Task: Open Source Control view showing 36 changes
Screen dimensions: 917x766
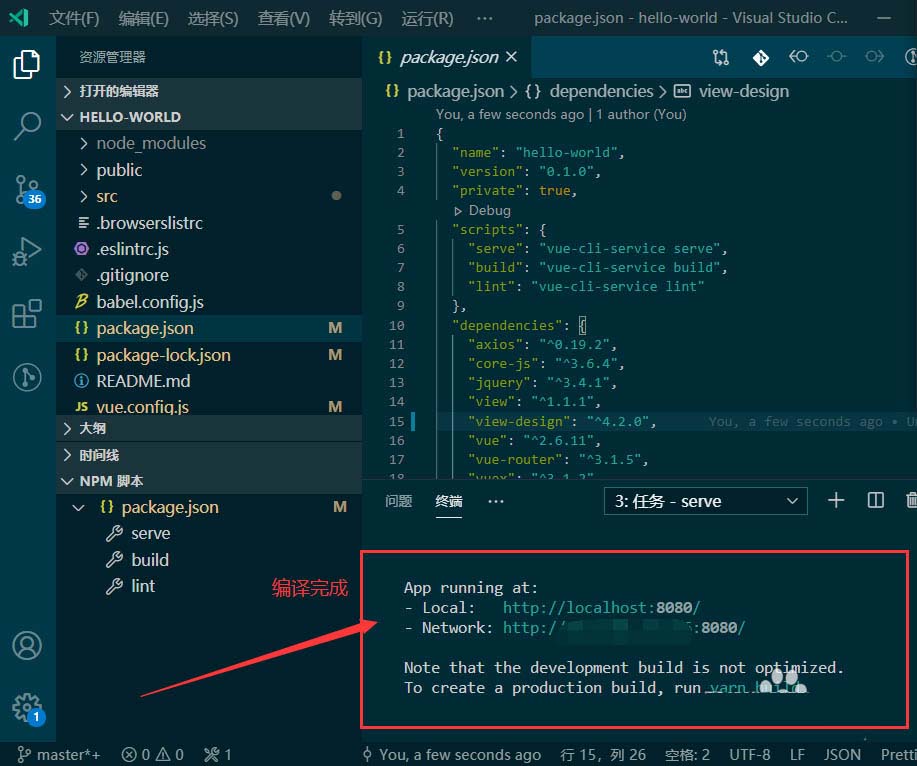Action: coord(26,190)
